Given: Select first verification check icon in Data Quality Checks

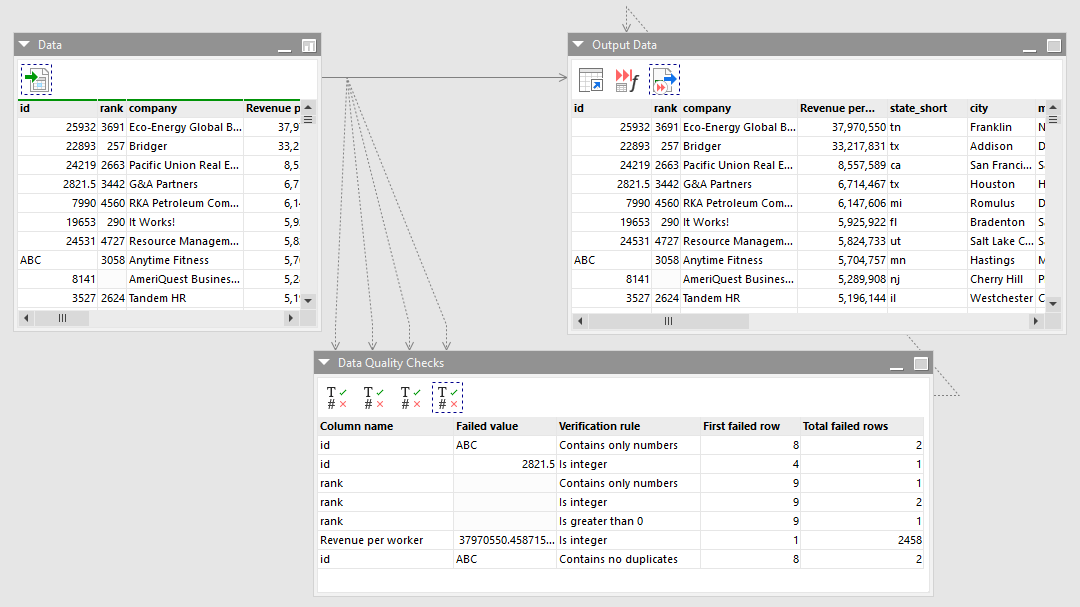Looking at the screenshot, I should pyautogui.click(x=336, y=398).
